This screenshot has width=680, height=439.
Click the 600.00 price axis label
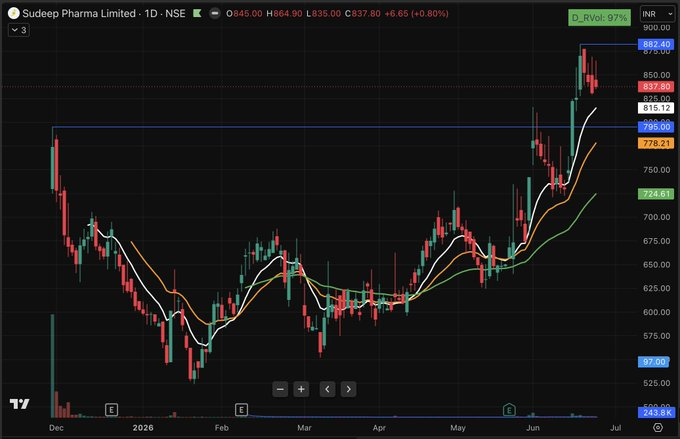657,312
